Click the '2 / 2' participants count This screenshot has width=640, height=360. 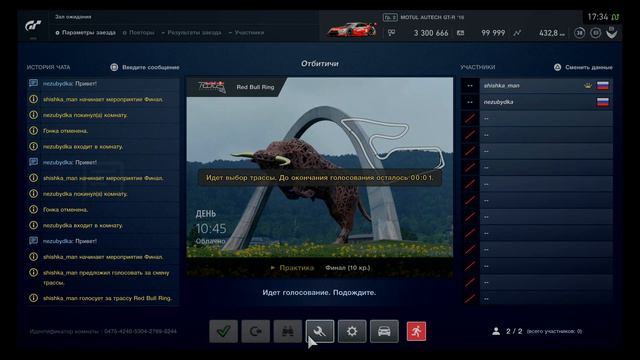(514, 331)
